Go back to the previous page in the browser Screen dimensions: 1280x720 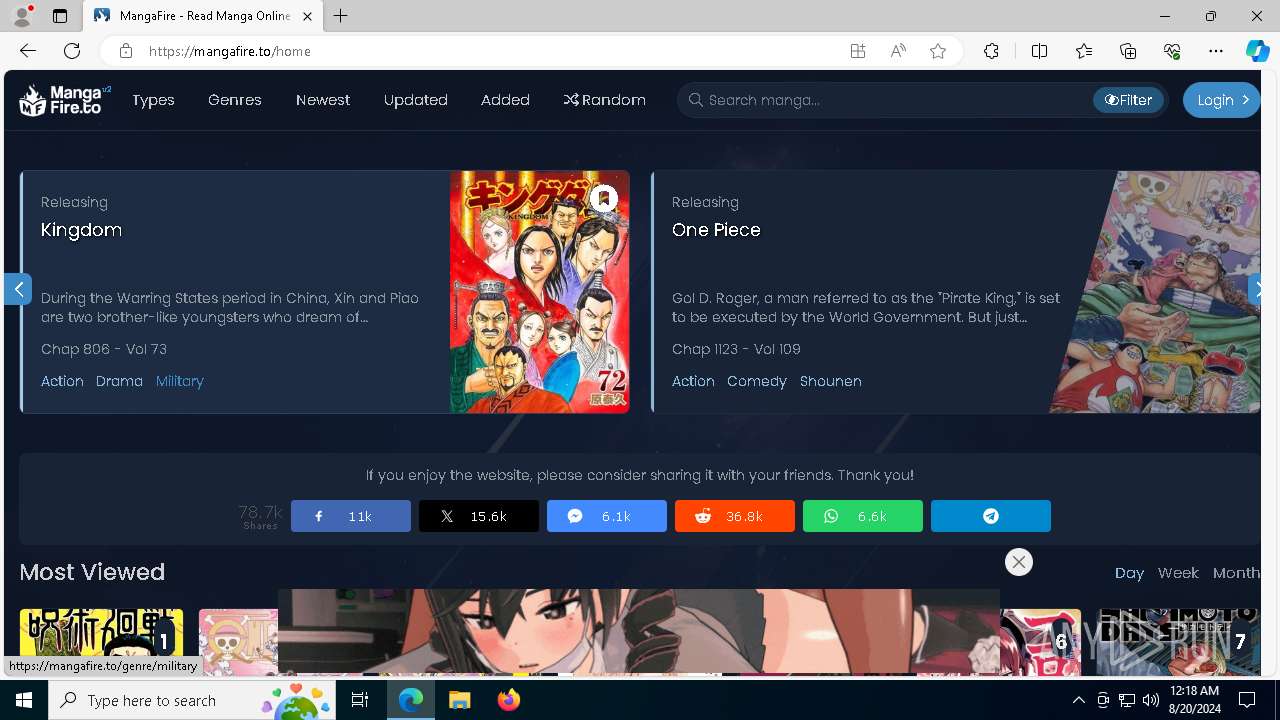click(28, 51)
